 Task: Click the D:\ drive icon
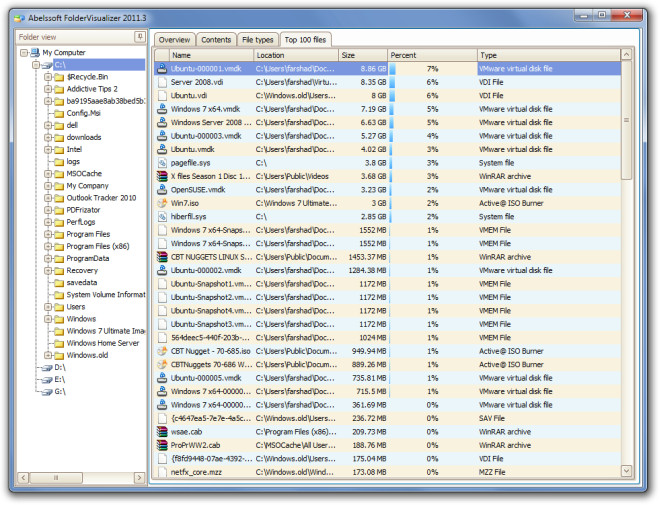tap(46, 368)
